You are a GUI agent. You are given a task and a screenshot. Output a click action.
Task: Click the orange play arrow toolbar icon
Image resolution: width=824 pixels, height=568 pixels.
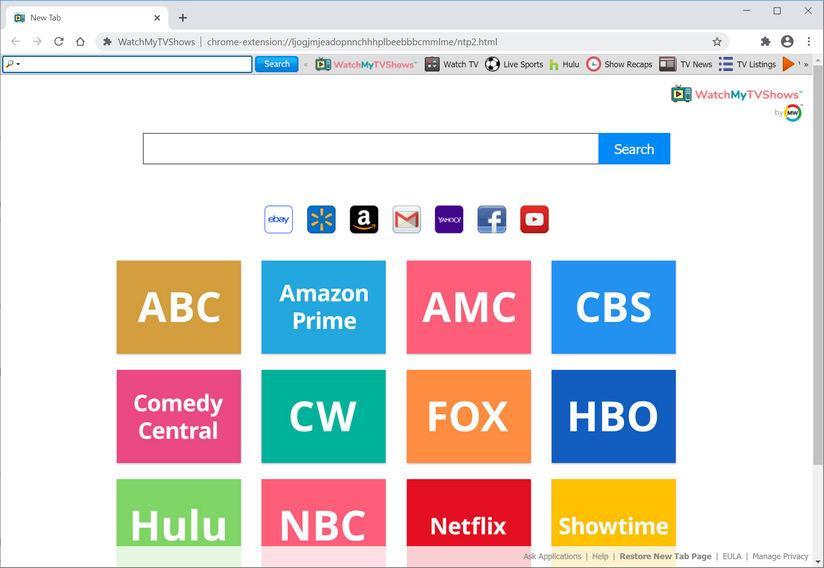(788, 64)
